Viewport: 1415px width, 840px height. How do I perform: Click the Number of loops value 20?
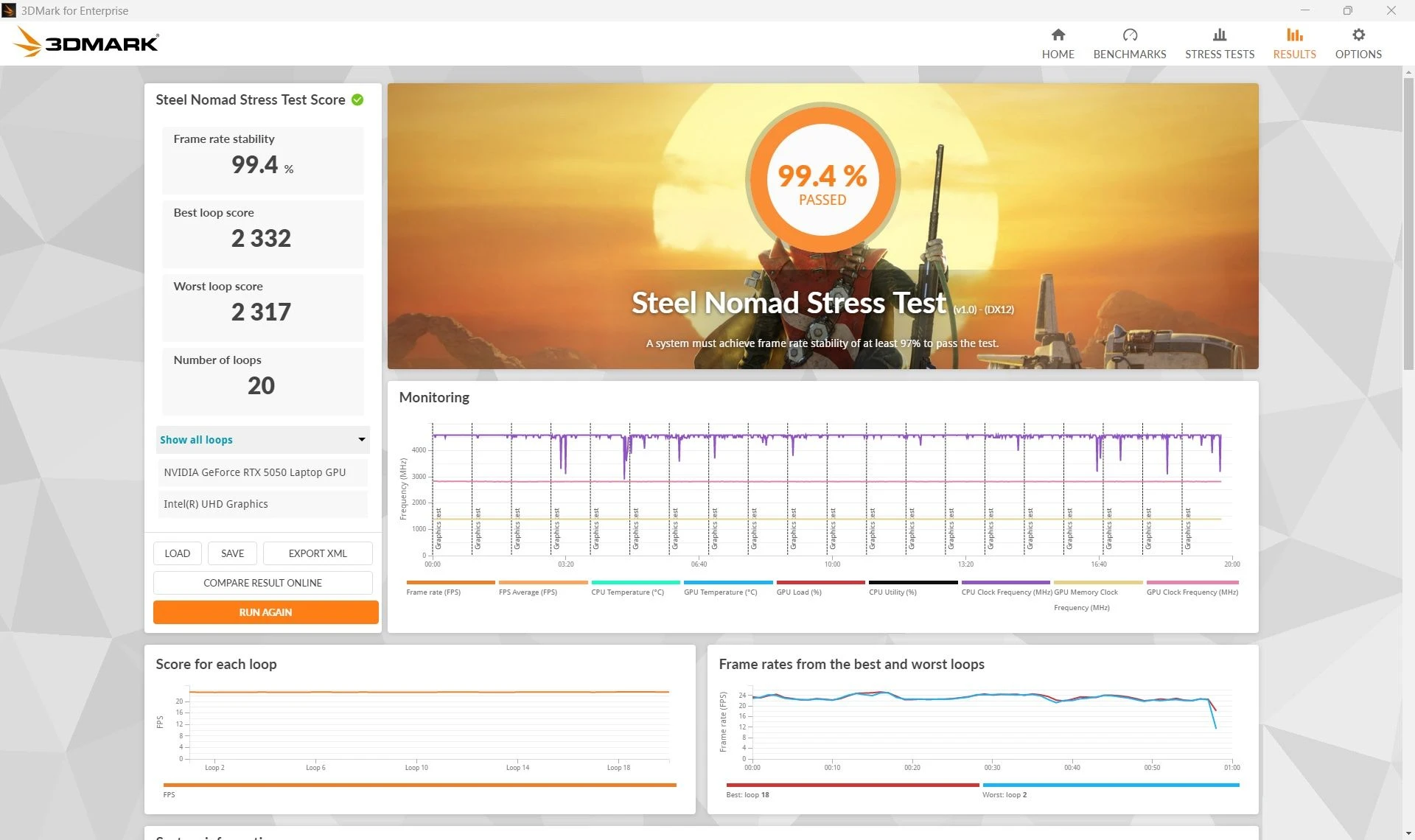tap(261, 385)
